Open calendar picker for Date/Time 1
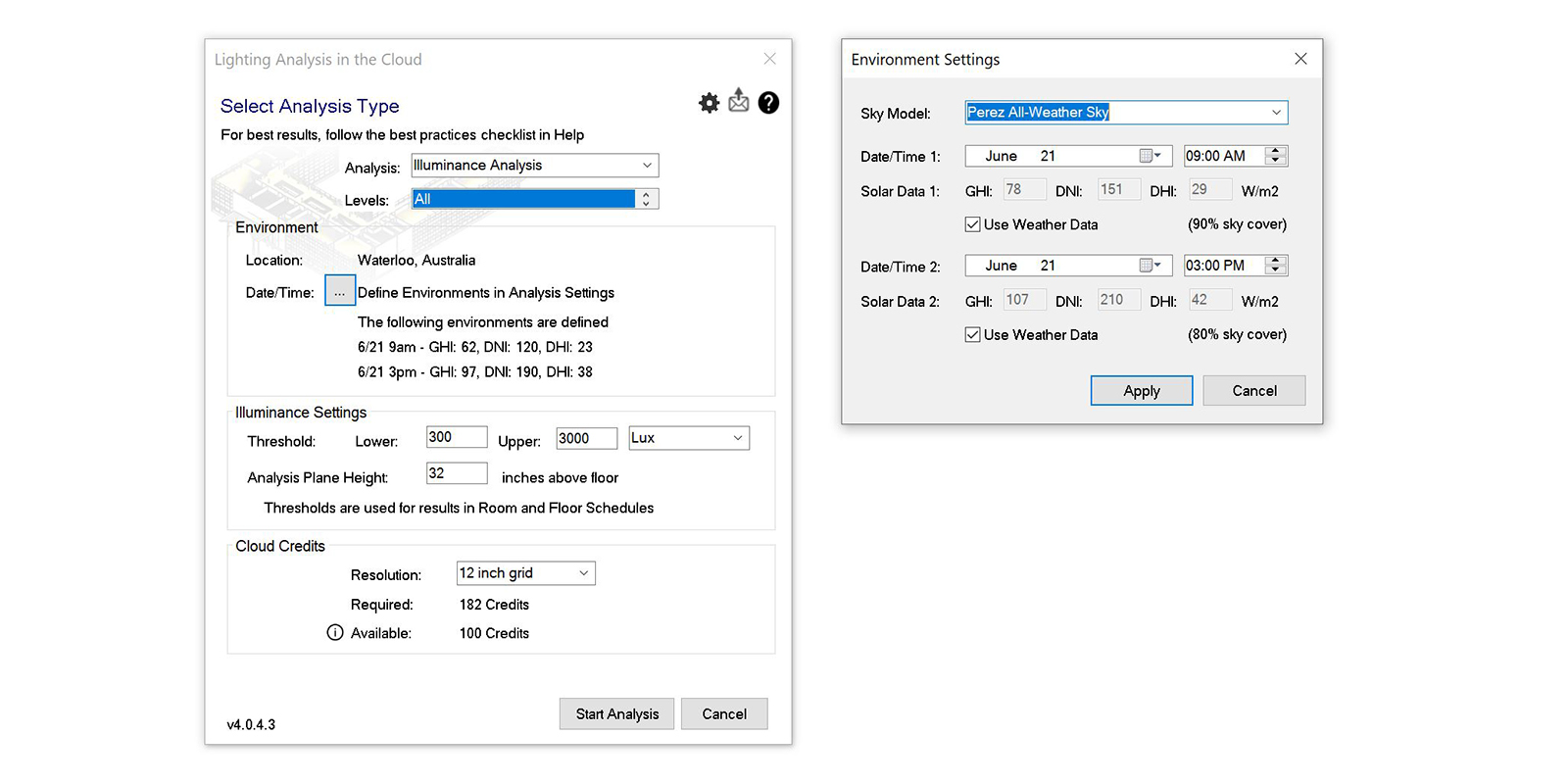1568x784 pixels. [1150, 156]
